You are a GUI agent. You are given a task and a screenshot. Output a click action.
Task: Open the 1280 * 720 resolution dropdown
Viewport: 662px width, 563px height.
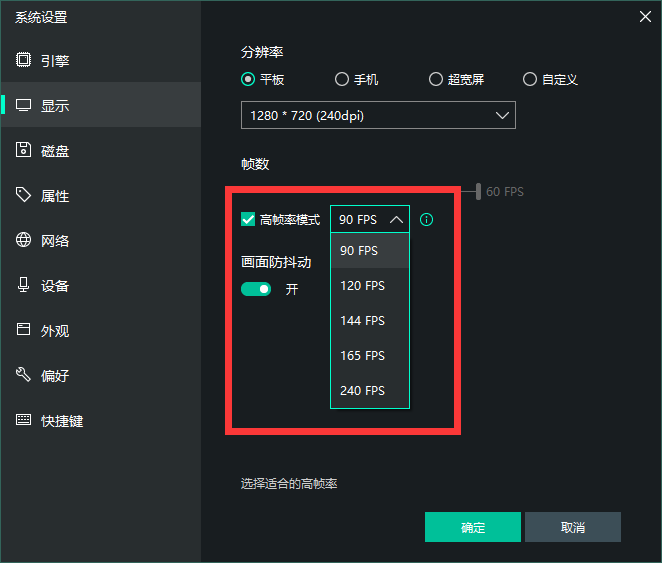378,115
